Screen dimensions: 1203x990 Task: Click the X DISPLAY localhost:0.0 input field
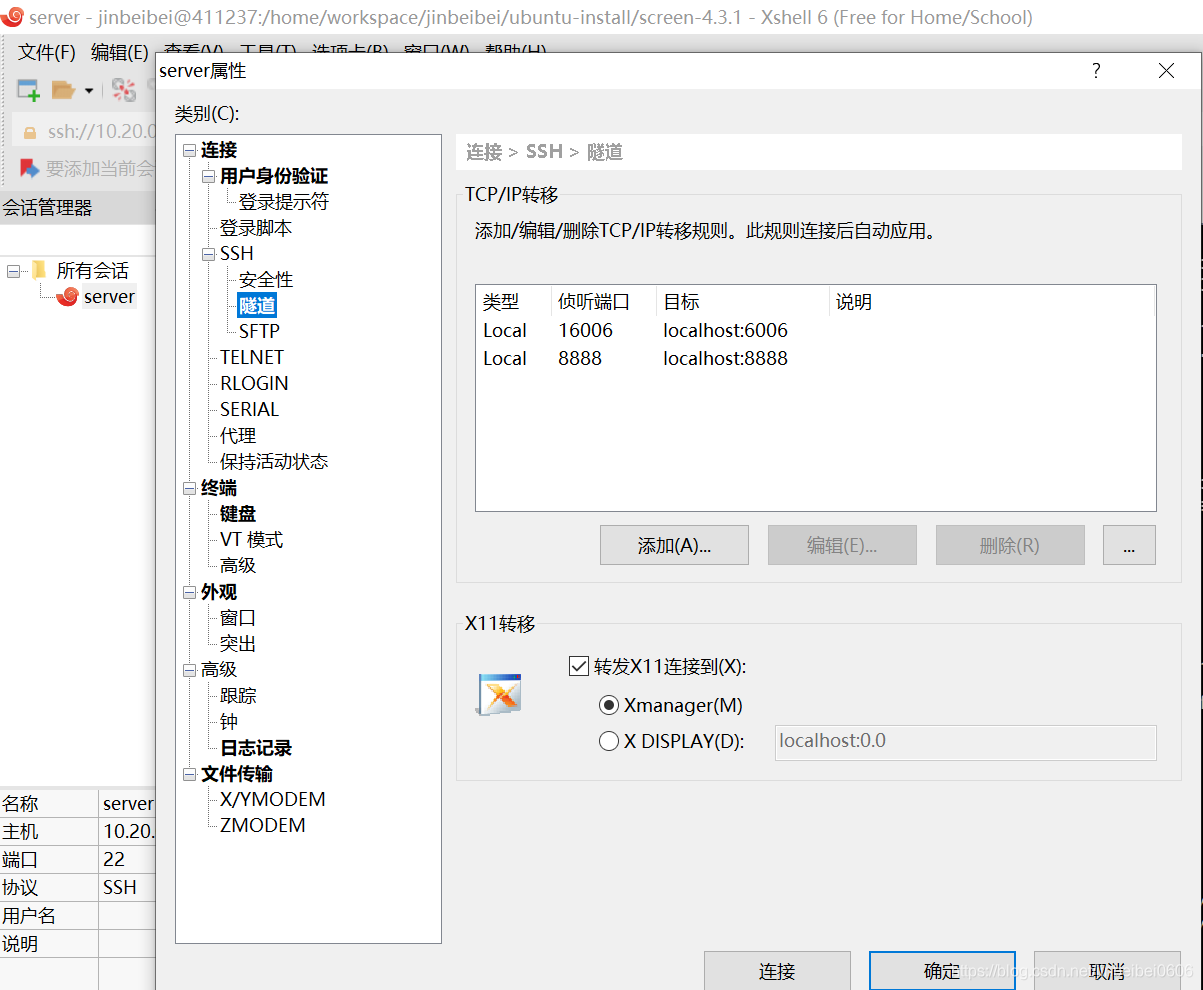(x=965, y=742)
